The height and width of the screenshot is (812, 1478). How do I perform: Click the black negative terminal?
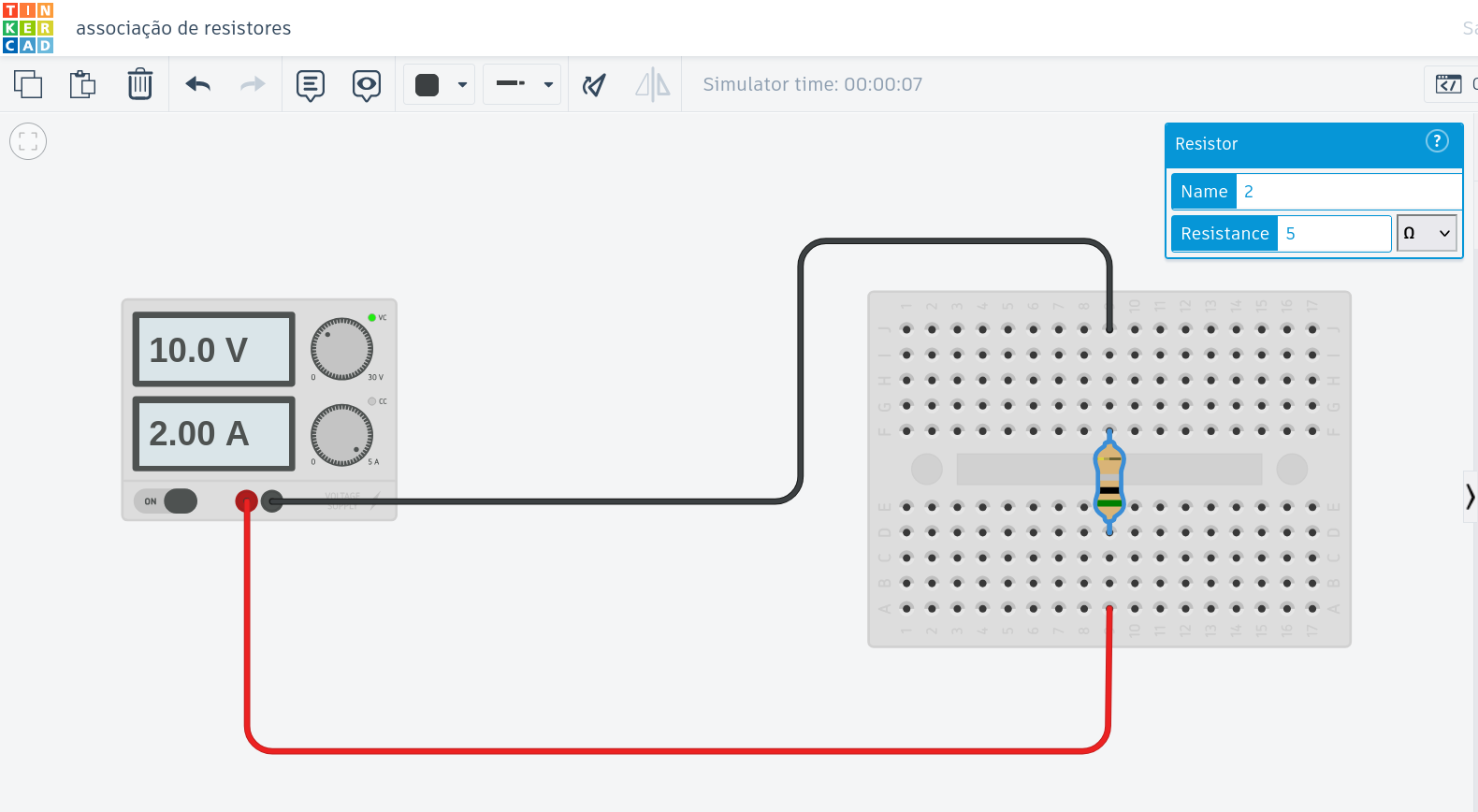tap(271, 501)
